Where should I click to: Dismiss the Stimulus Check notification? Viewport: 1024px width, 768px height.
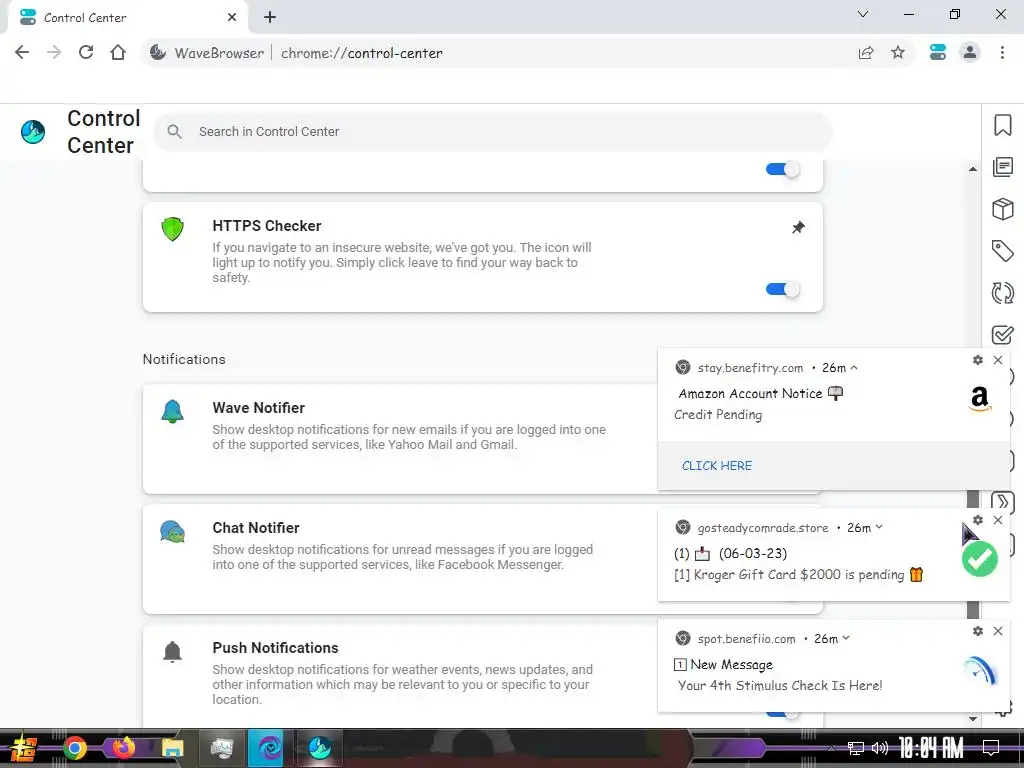coord(998,631)
